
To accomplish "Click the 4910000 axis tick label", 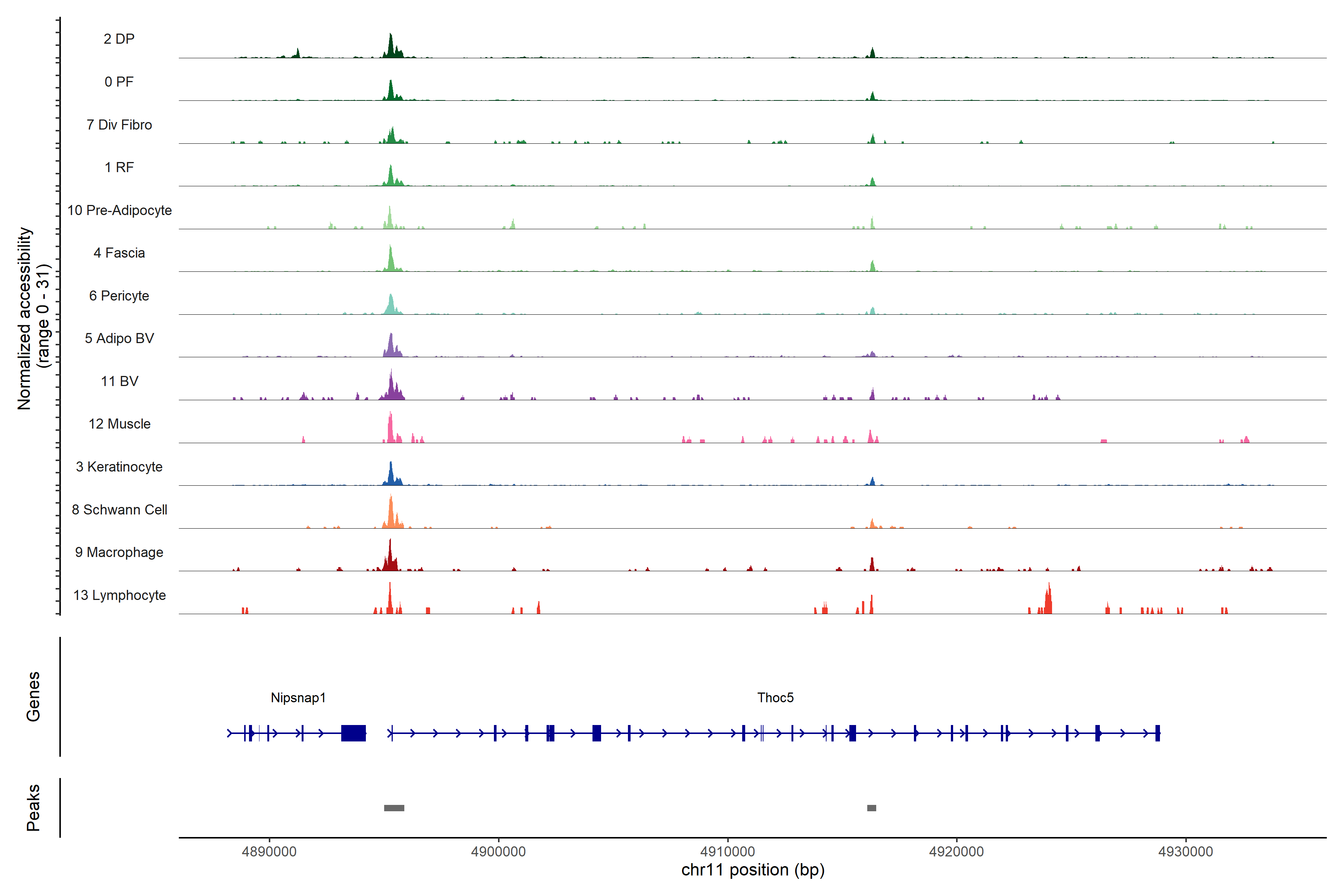I will [x=727, y=852].
